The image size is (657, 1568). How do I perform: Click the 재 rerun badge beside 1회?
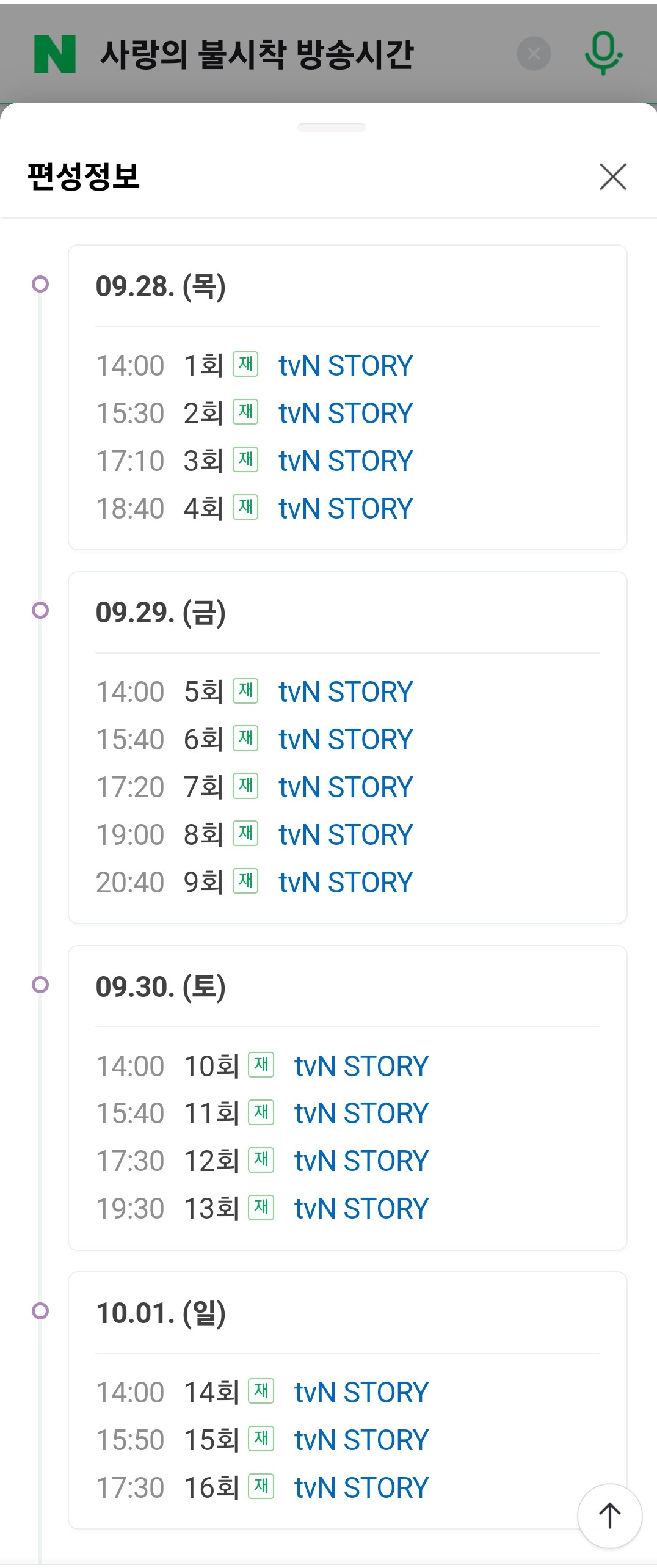(x=245, y=364)
